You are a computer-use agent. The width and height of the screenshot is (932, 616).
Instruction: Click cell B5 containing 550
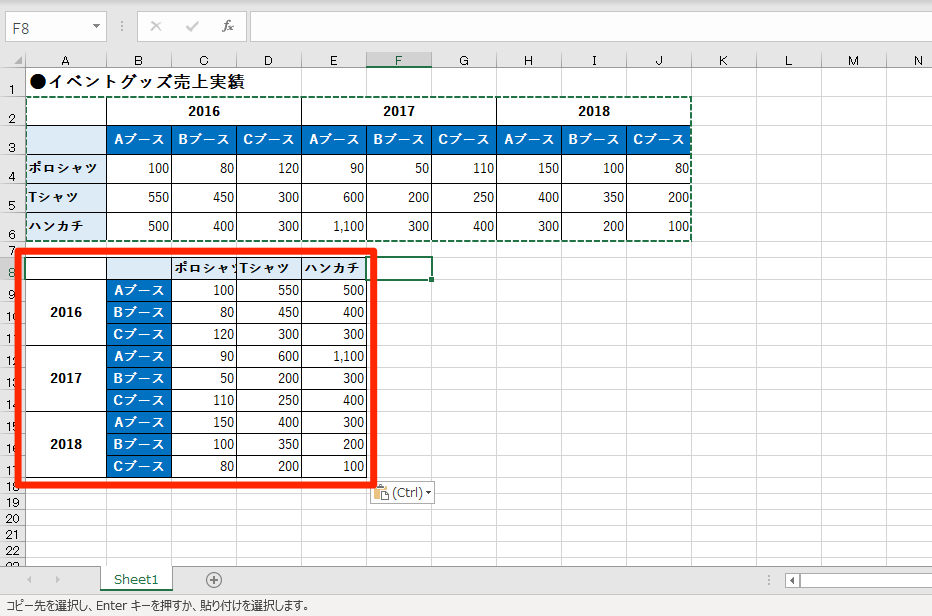(x=139, y=198)
